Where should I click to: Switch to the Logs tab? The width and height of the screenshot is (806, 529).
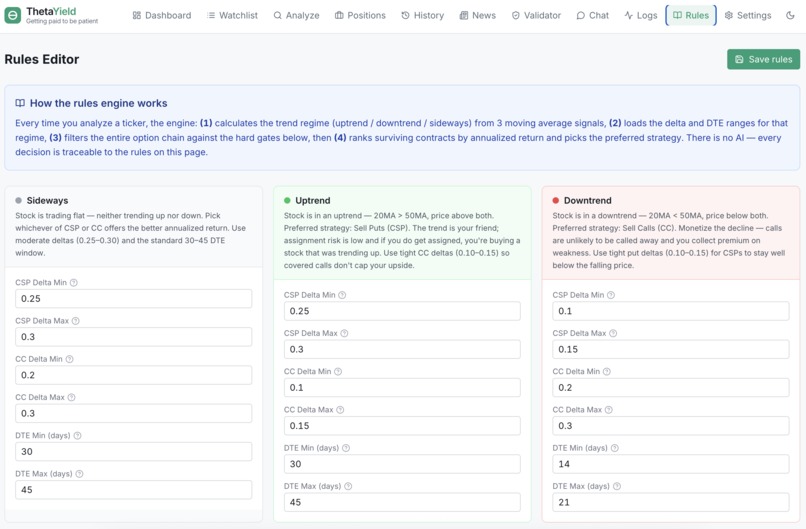click(640, 15)
